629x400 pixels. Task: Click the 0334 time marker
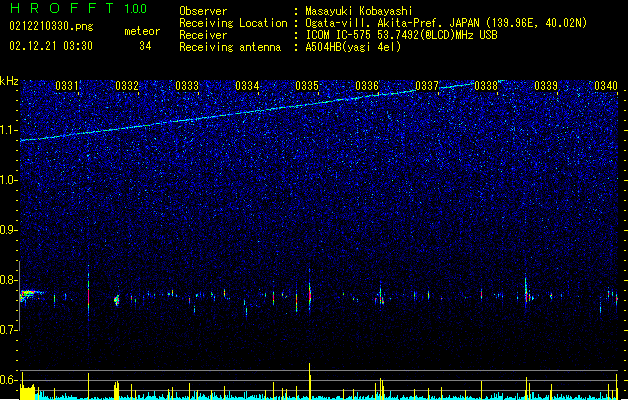point(247,86)
